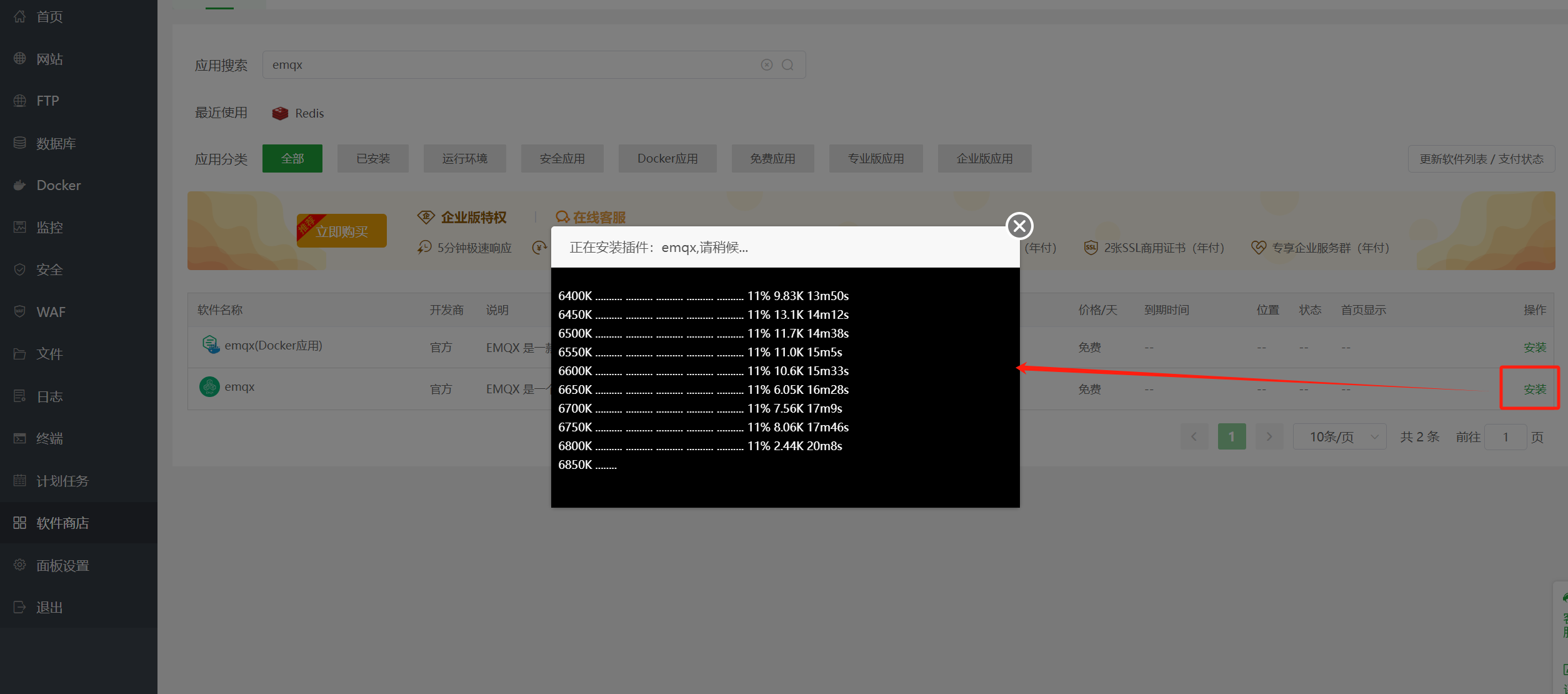Click the 共 2 条 total count text
The height and width of the screenshot is (694, 1568).
(x=1420, y=437)
